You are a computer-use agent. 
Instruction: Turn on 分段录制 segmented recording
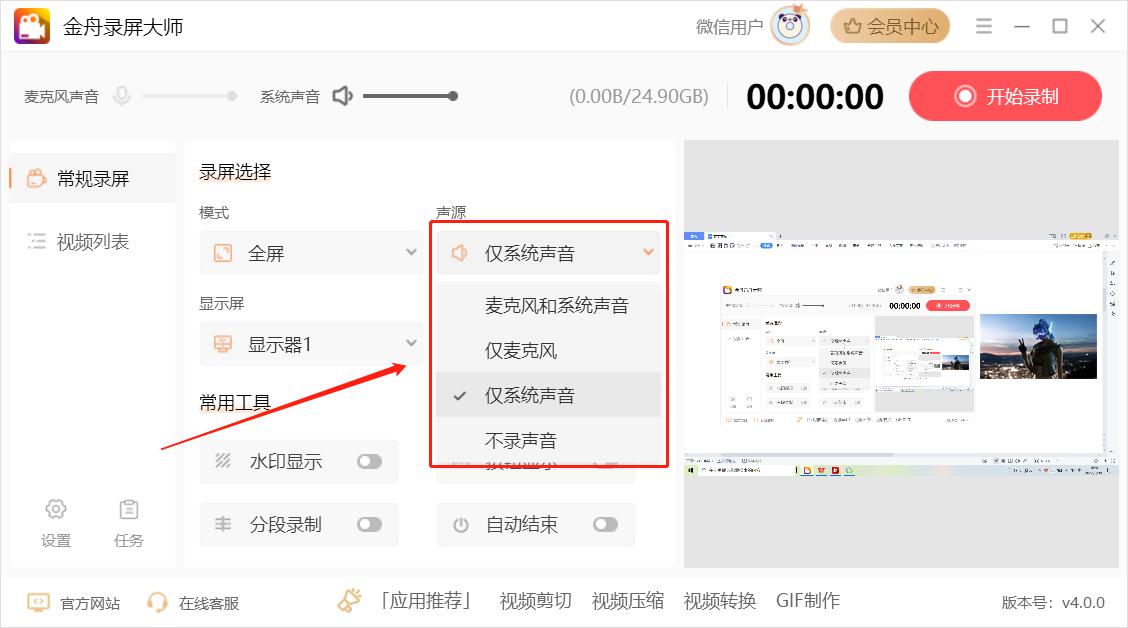pyautogui.click(x=369, y=524)
